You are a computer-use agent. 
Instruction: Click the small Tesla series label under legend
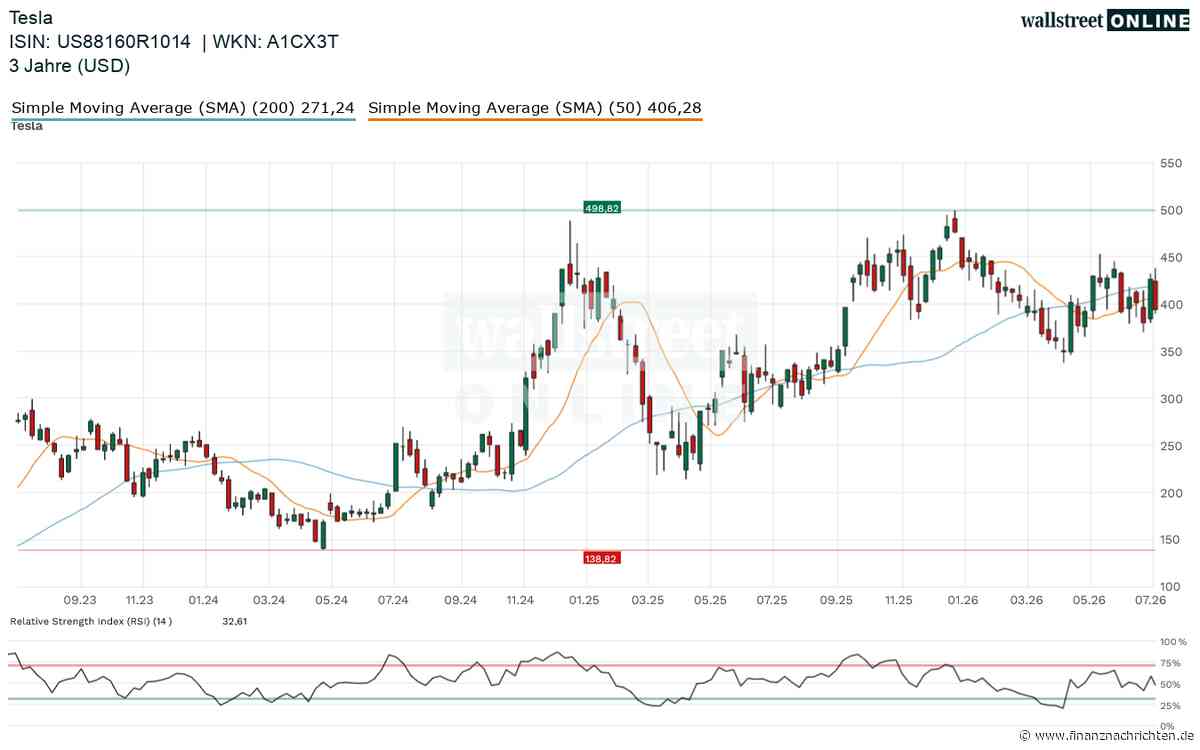click(x=27, y=126)
